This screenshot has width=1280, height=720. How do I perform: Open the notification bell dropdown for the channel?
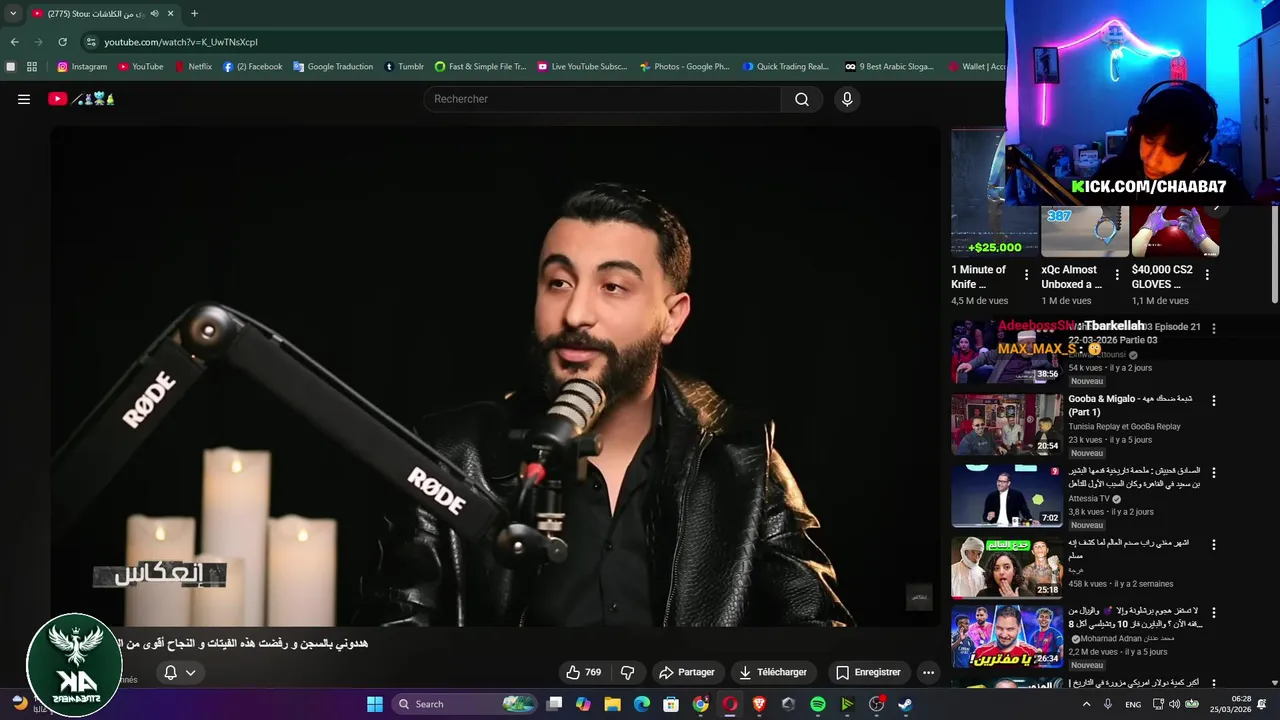(x=179, y=672)
